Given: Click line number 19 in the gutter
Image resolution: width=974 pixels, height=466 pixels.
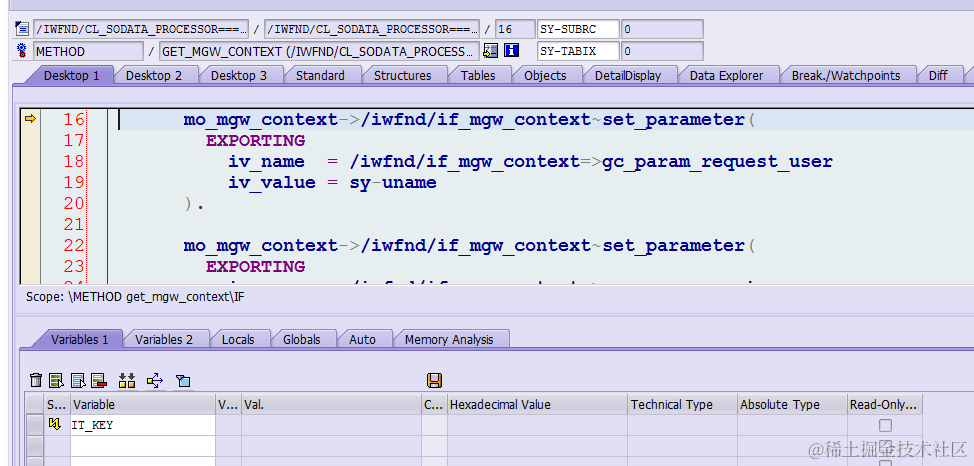Looking at the screenshot, I should 74,182.
